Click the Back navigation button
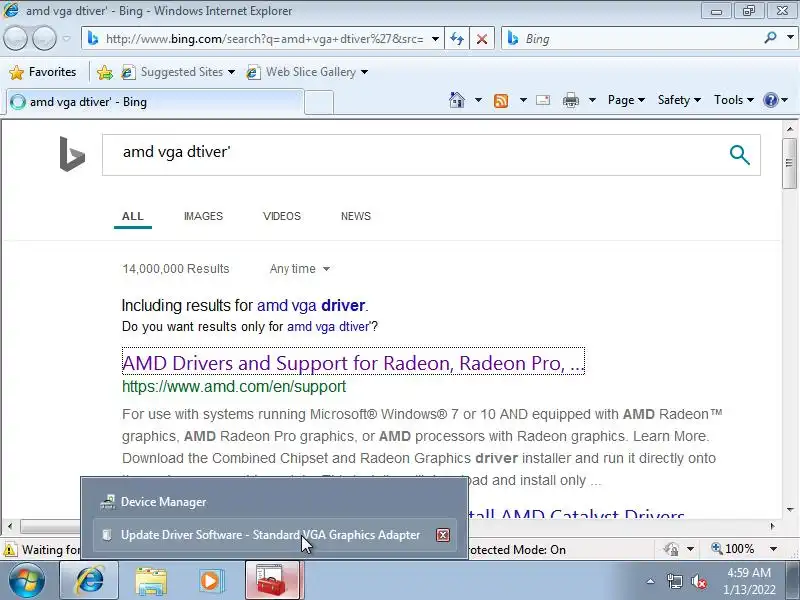The height and width of the screenshot is (600, 800). [15, 38]
